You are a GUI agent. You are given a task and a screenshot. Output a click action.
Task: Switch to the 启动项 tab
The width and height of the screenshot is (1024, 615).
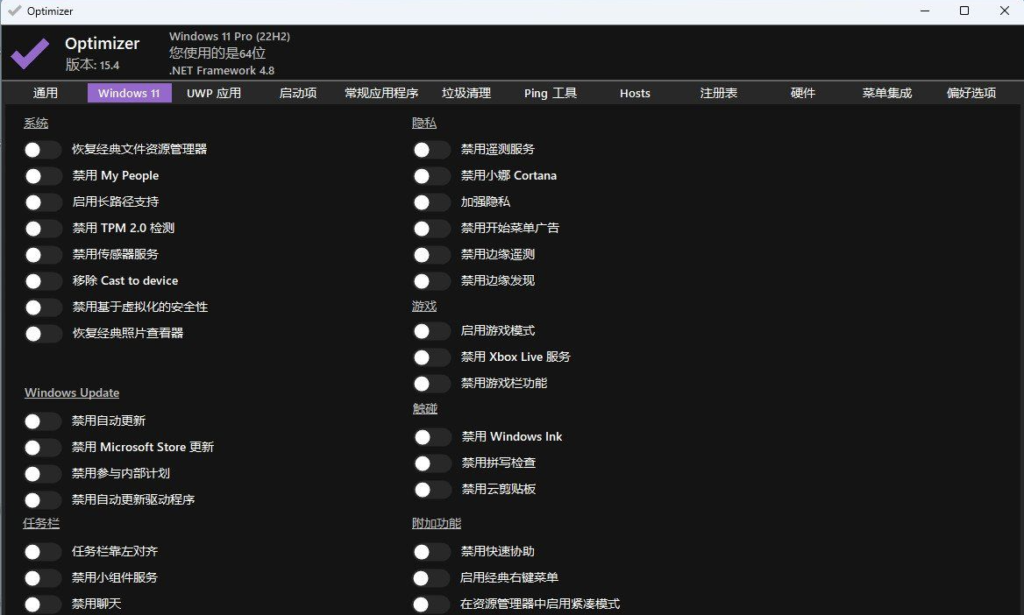297,92
